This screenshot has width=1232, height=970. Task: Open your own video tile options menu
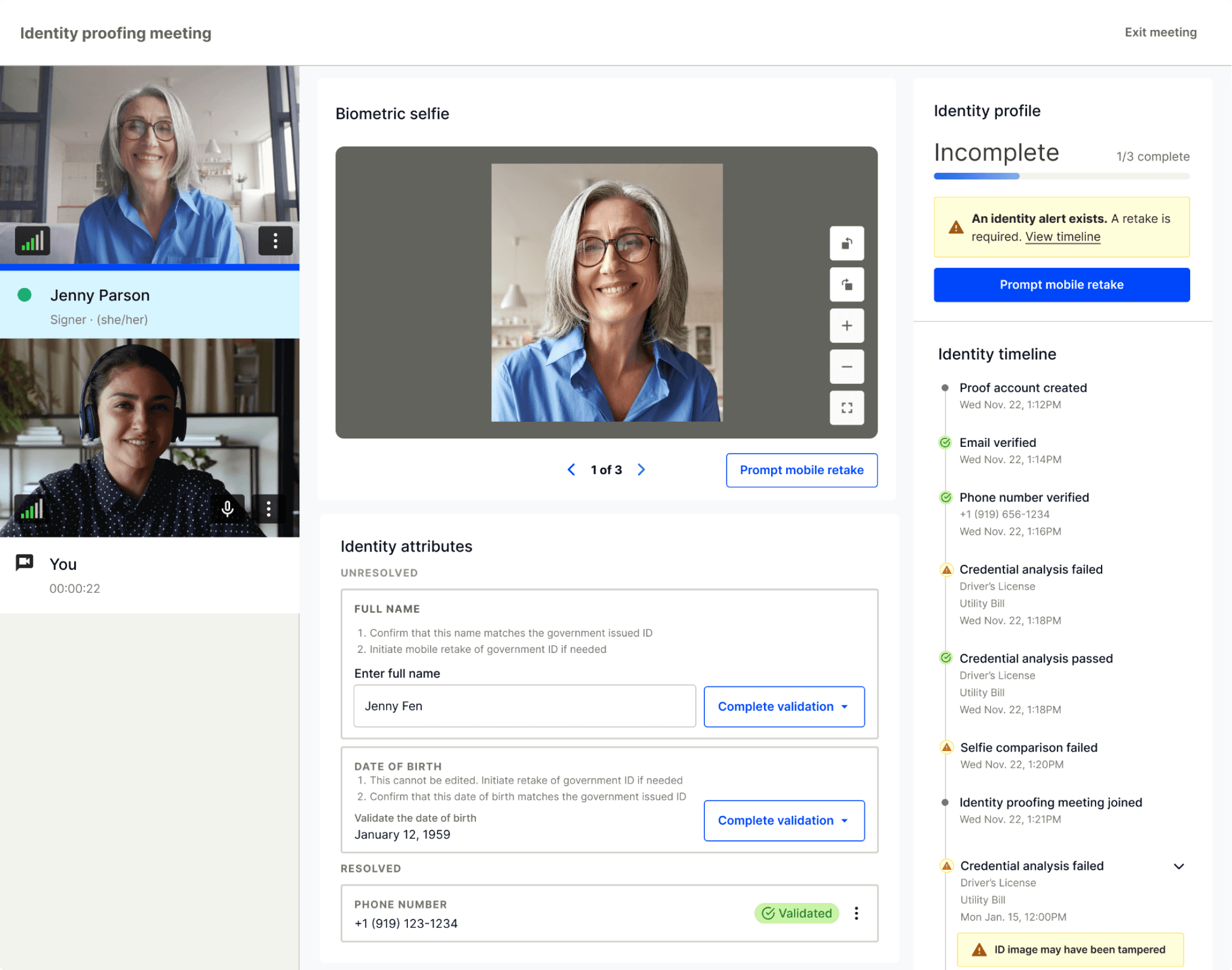(x=269, y=509)
